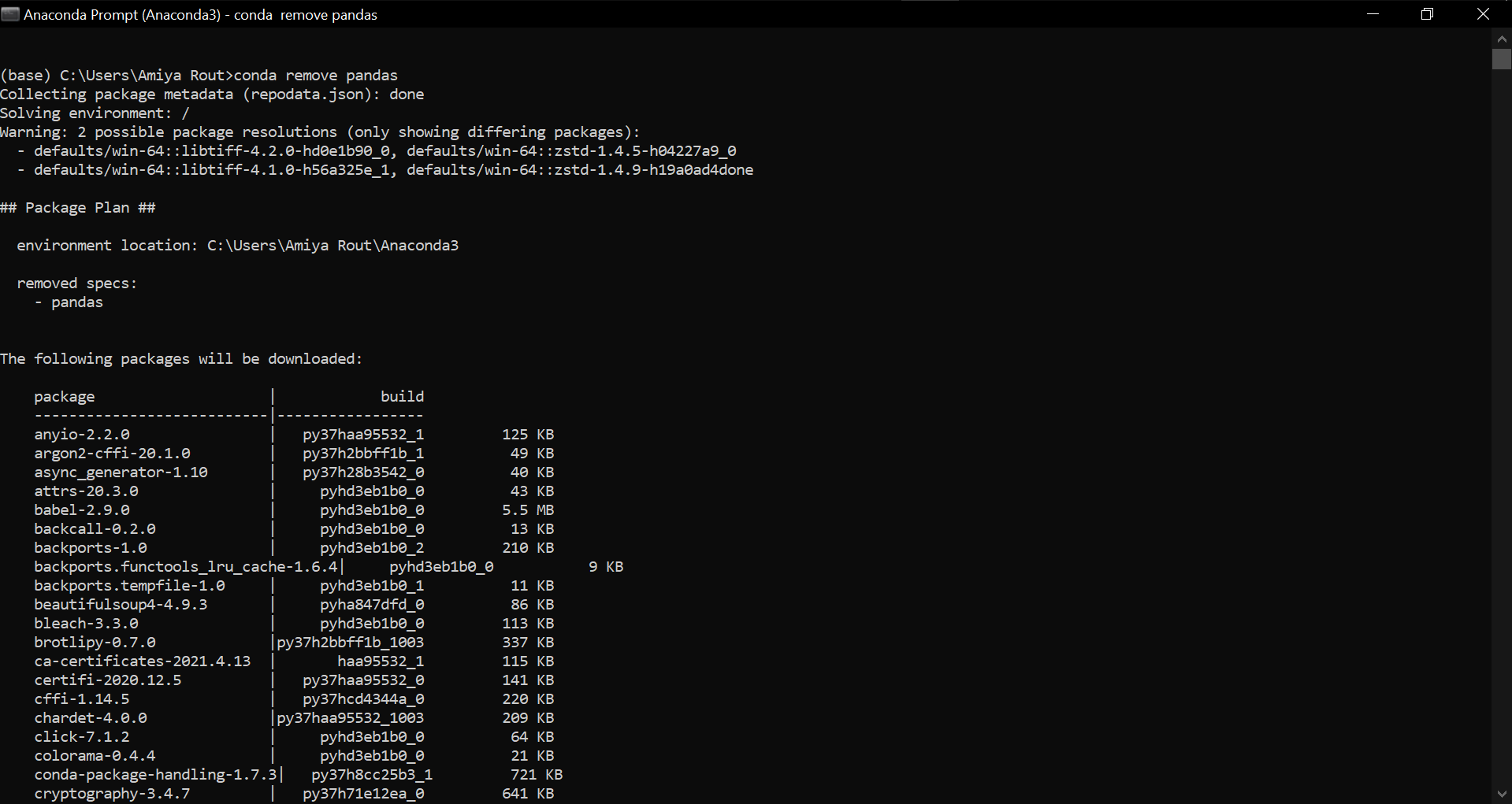The width and height of the screenshot is (1512, 804).
Task: Click the '641 KB' size for cryptography
Action: 528,794
